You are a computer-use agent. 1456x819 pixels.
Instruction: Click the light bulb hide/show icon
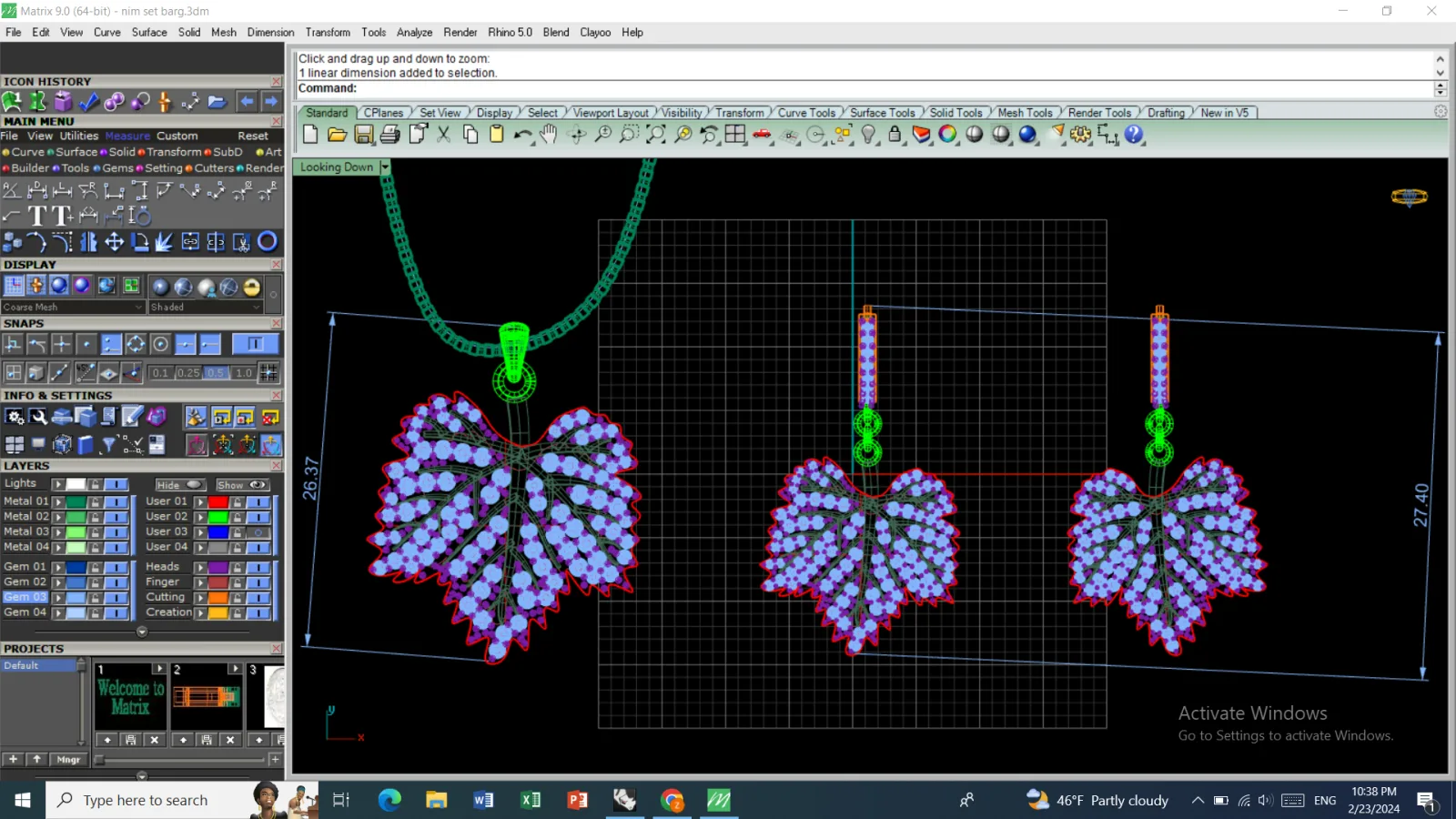click(x=868, y=135)
